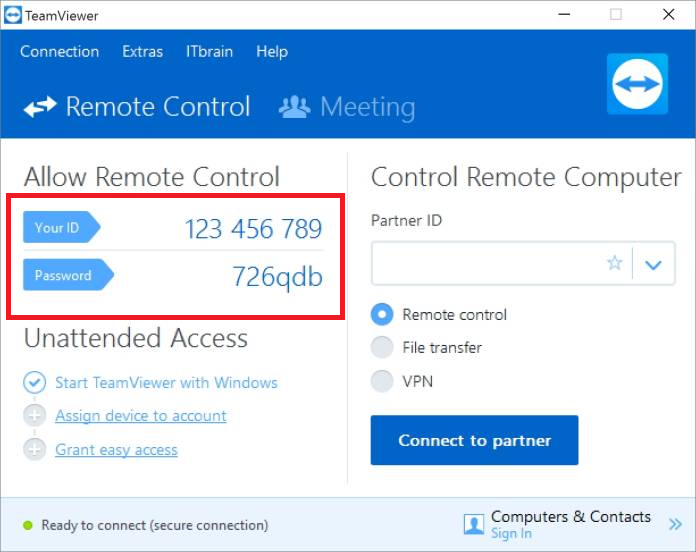Toggle the Start TeamViewer with Windows checkmark
The width and height of the screenshot is (696, 552).
pyautogui.click(x=35, y=382)
